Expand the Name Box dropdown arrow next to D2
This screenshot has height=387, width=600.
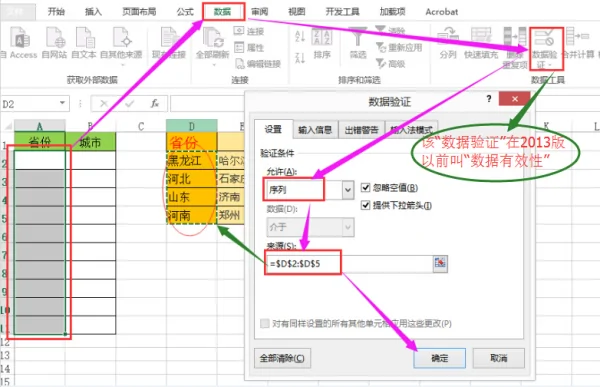(62, 103)
